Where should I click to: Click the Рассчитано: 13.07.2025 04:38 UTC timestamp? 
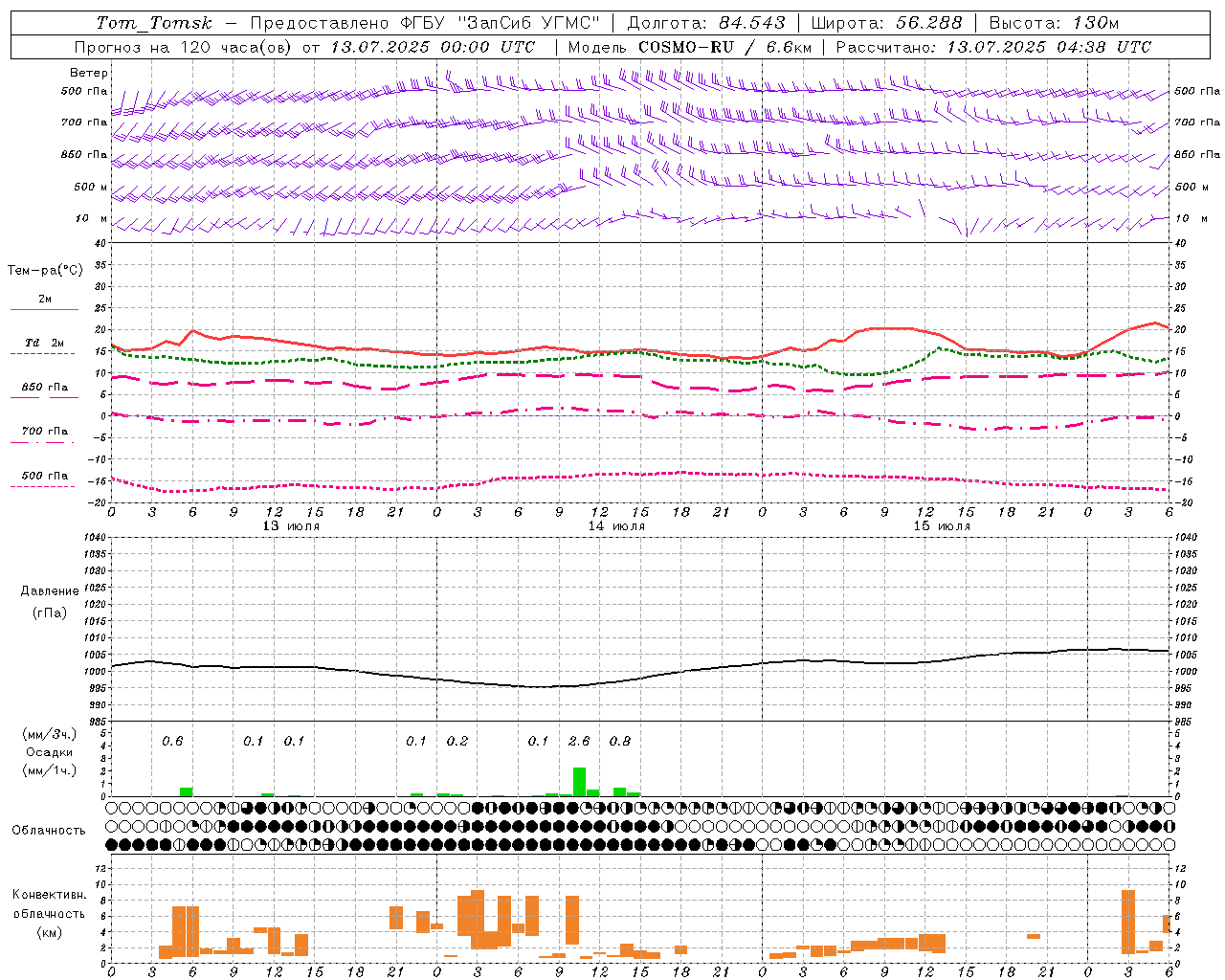pyautogui.click(x=993, y=47)
